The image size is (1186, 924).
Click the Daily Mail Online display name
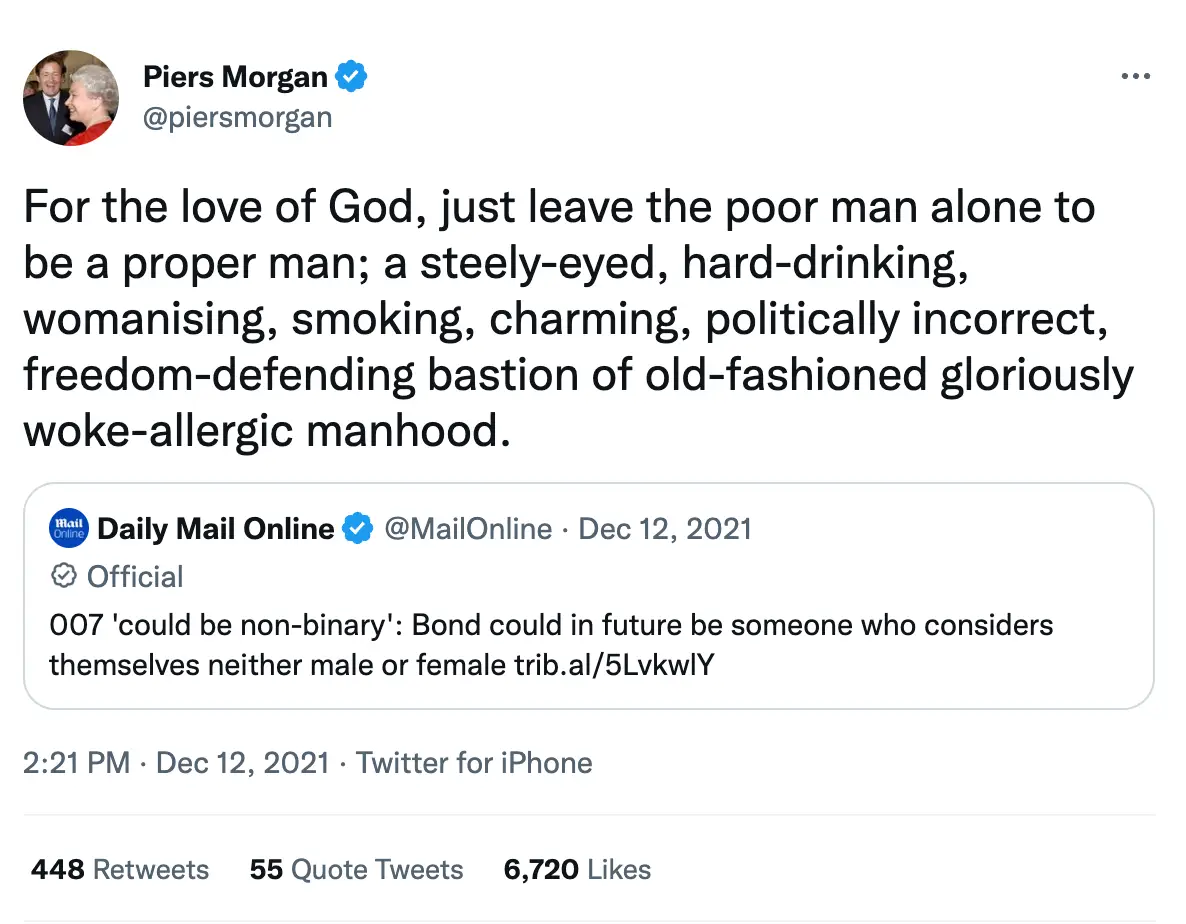(216, 528)
